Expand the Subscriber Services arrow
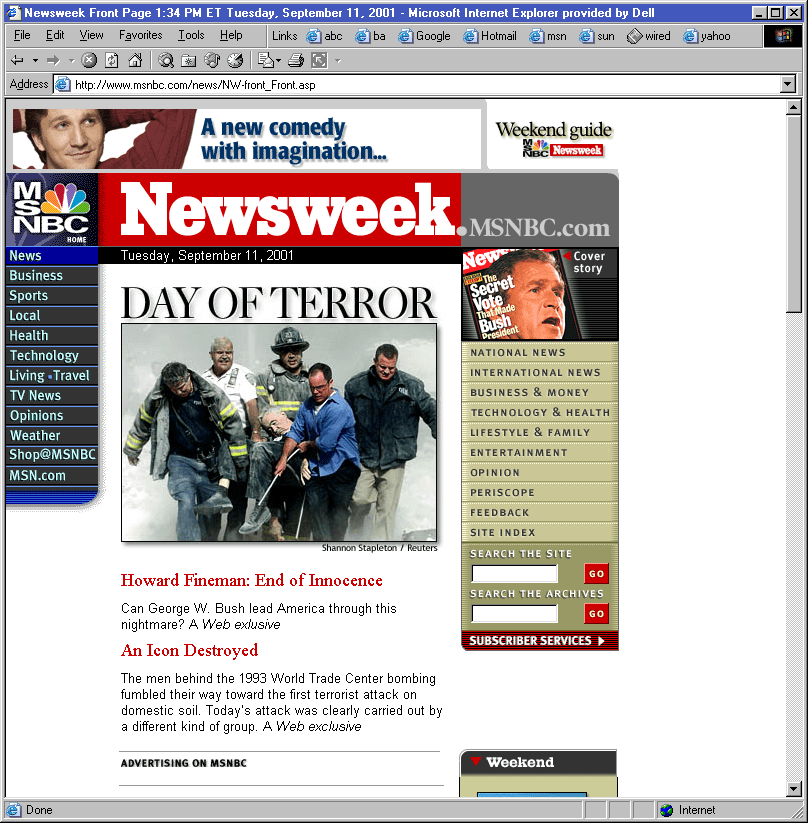 point(601,641)
